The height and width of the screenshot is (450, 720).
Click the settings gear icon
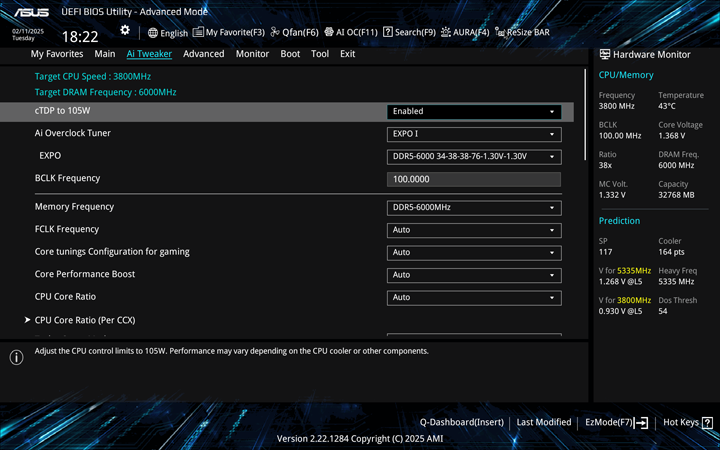coord(125,31)
